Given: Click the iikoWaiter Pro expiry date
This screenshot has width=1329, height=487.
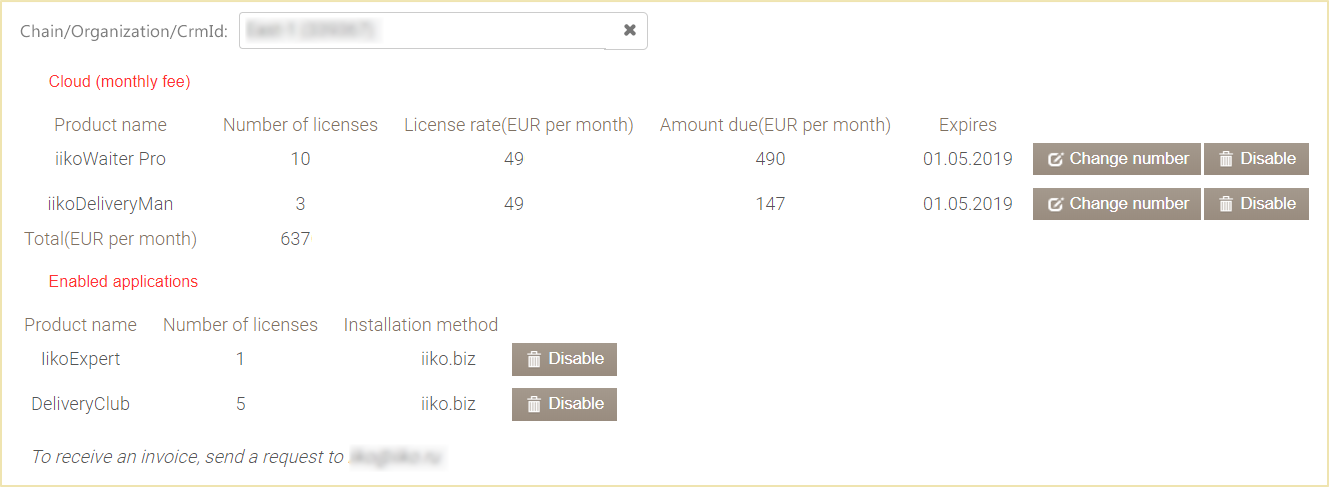Looking at the screenshot, I should point(967,159).
